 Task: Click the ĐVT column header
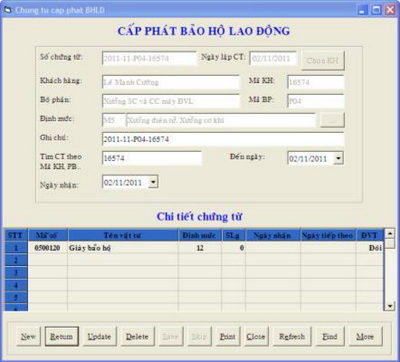370,235
